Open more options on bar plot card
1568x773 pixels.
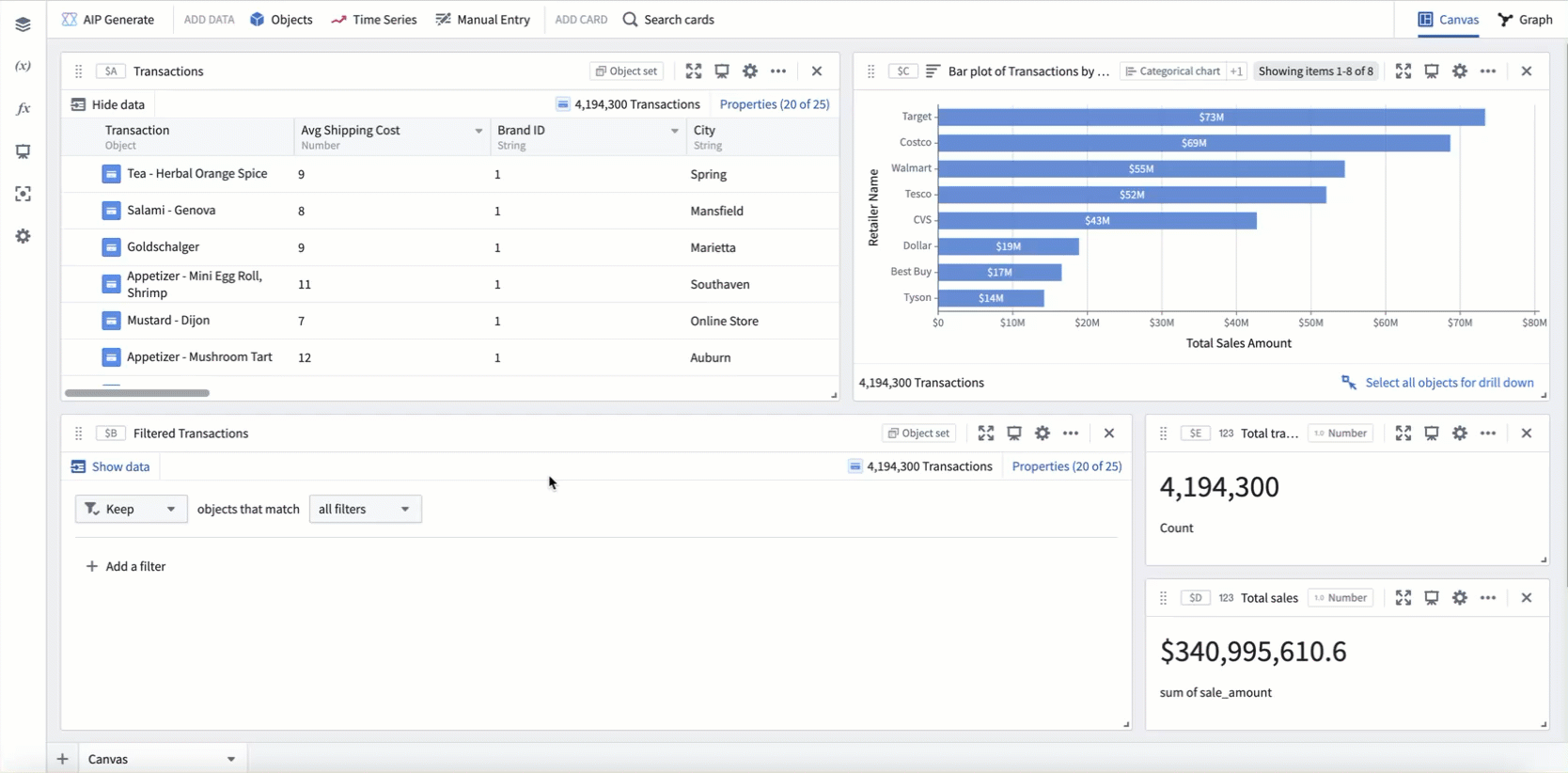(1488, 71)
